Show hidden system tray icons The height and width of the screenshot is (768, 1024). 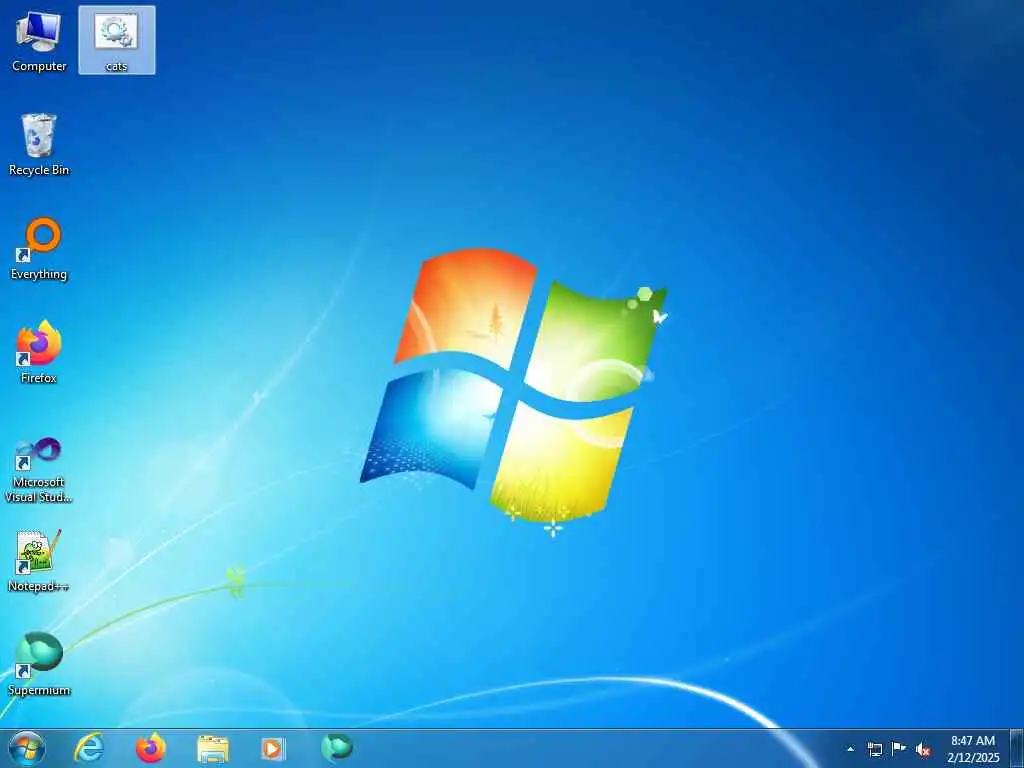pos(850,749)
